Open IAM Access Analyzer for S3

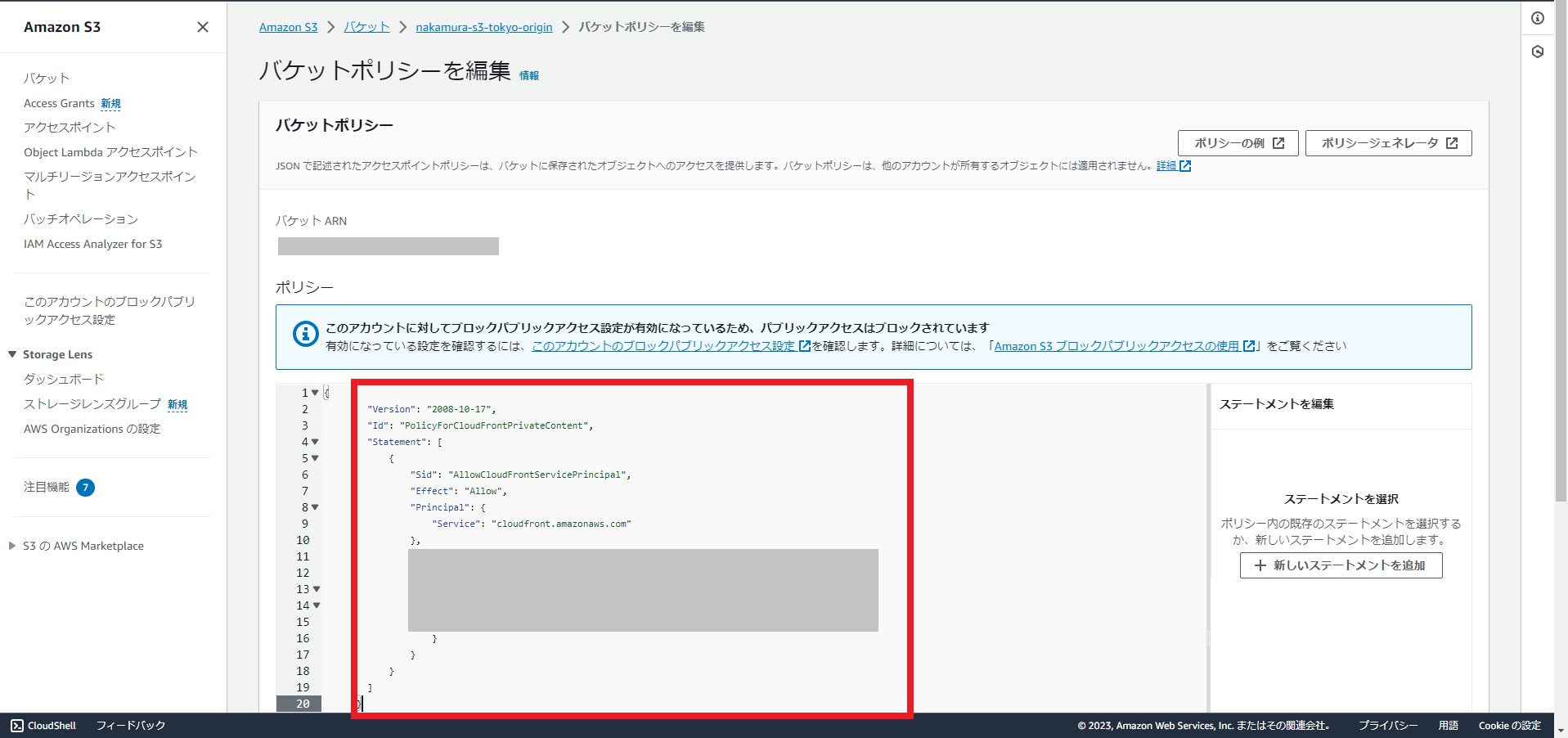click(x=92, y=244)
